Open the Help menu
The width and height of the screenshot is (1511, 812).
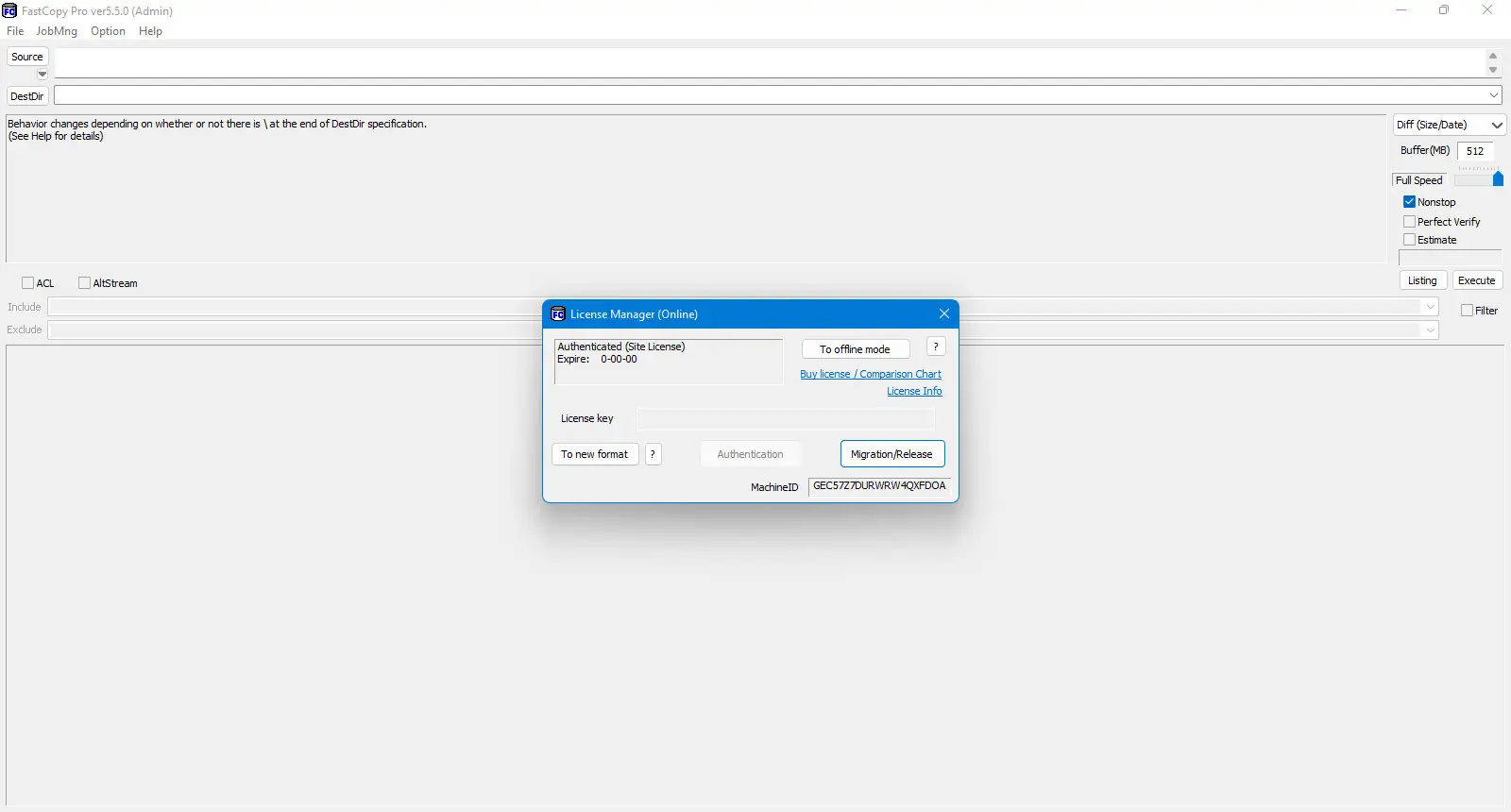click(x=150, y=31)
